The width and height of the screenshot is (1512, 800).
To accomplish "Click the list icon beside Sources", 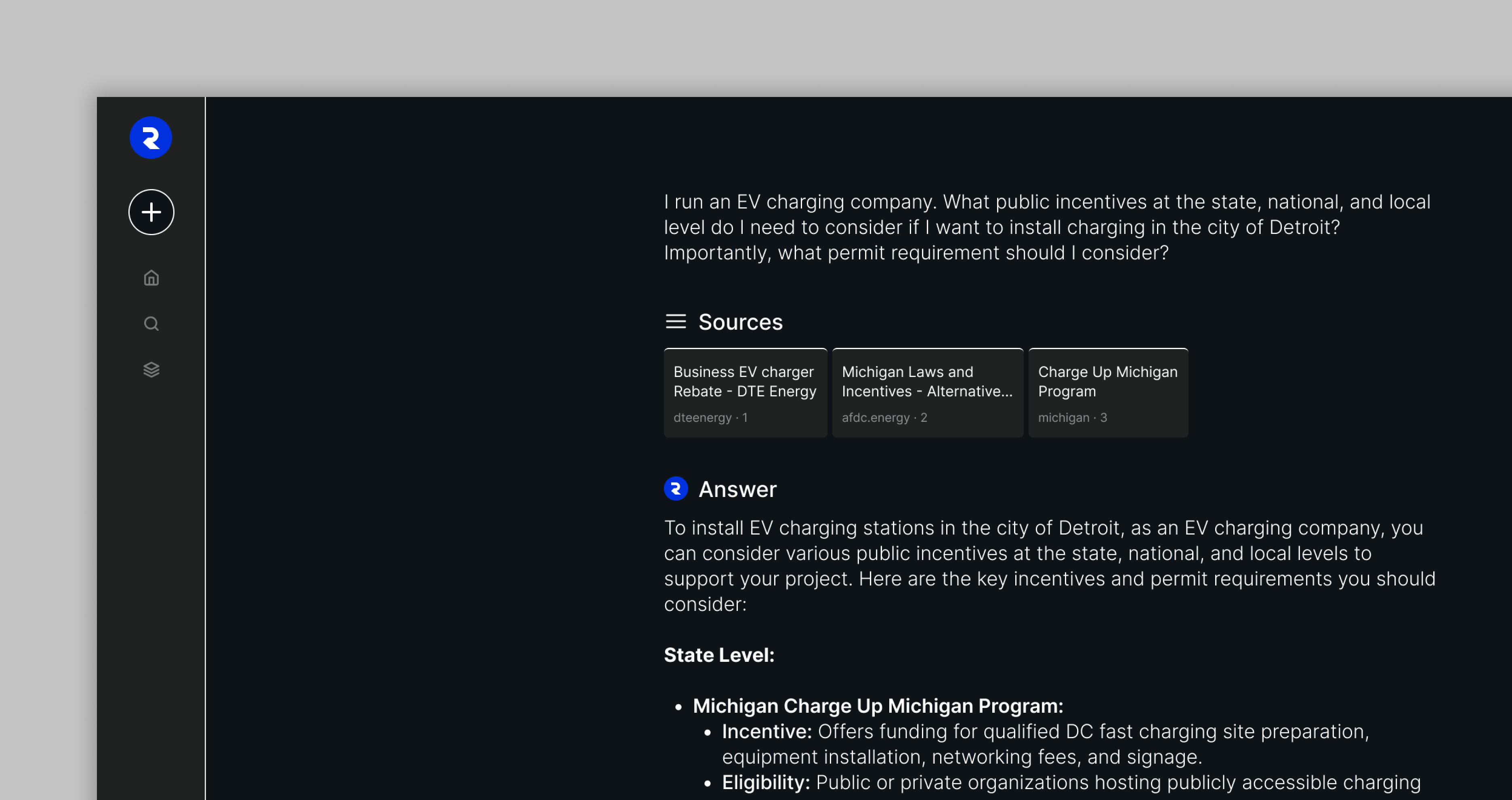I will tap(676, 321).
